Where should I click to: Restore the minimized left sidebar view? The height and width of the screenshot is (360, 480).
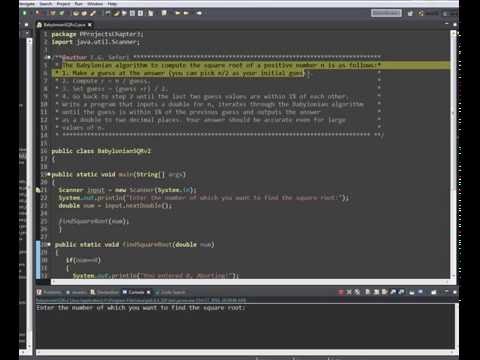[26, 25]
